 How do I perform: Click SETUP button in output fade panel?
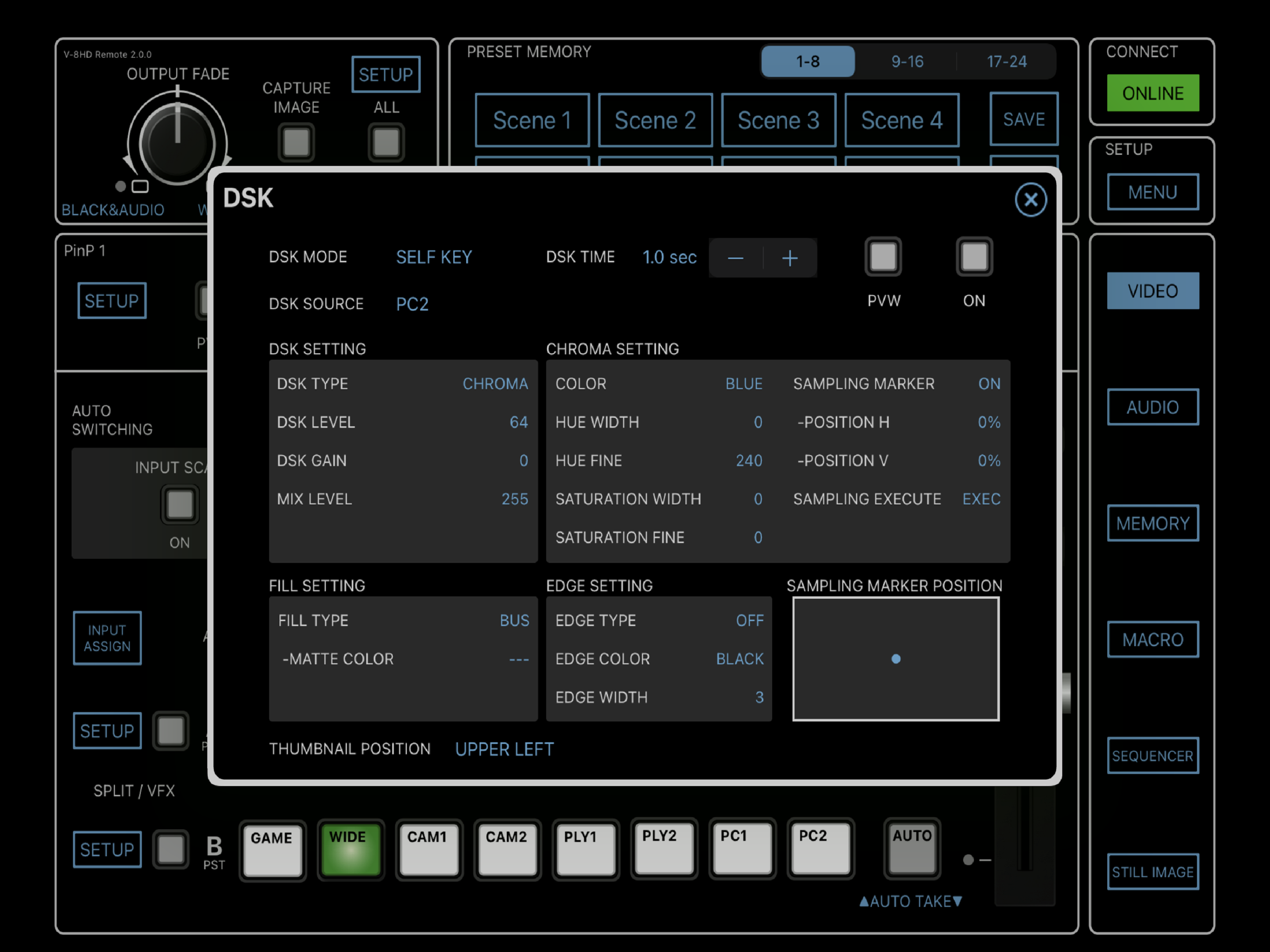pyautogui.click(x=386, y=75)
